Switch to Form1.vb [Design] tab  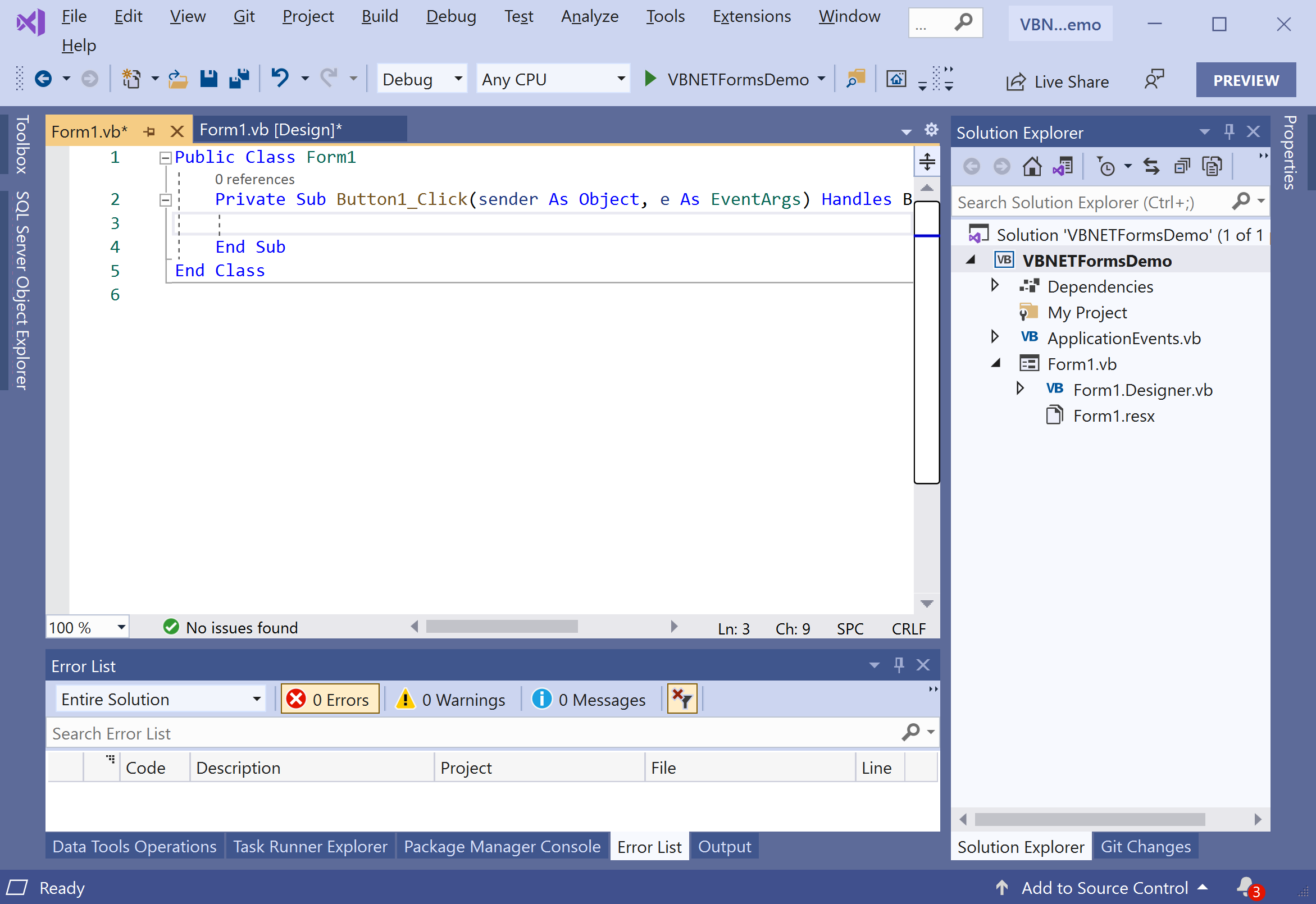tap(271, 130)
